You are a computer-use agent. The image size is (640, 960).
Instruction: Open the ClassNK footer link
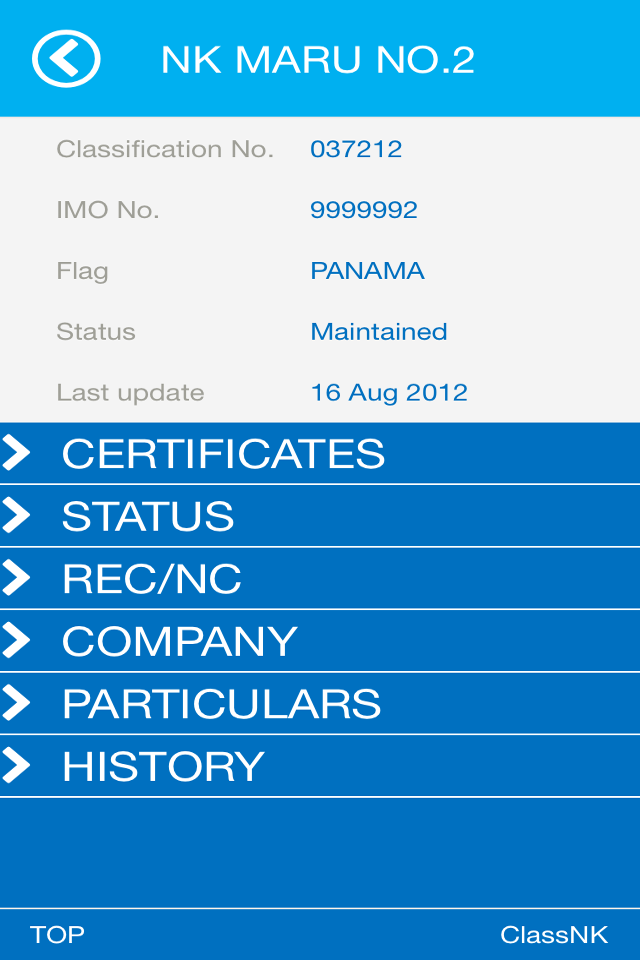click(x=554, y=935)
